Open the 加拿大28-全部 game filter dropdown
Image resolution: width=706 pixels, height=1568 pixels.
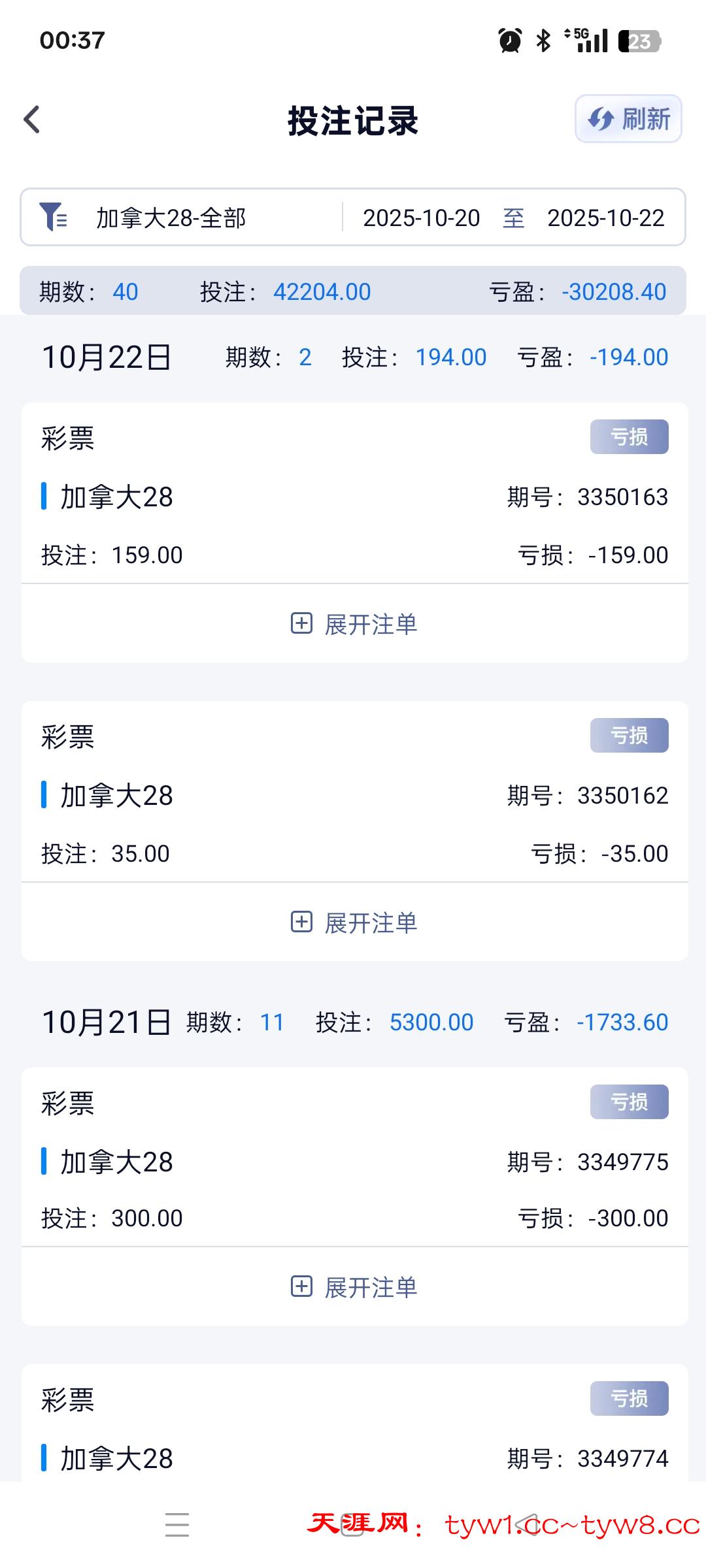pyautogui.click(x=171, y=218)
